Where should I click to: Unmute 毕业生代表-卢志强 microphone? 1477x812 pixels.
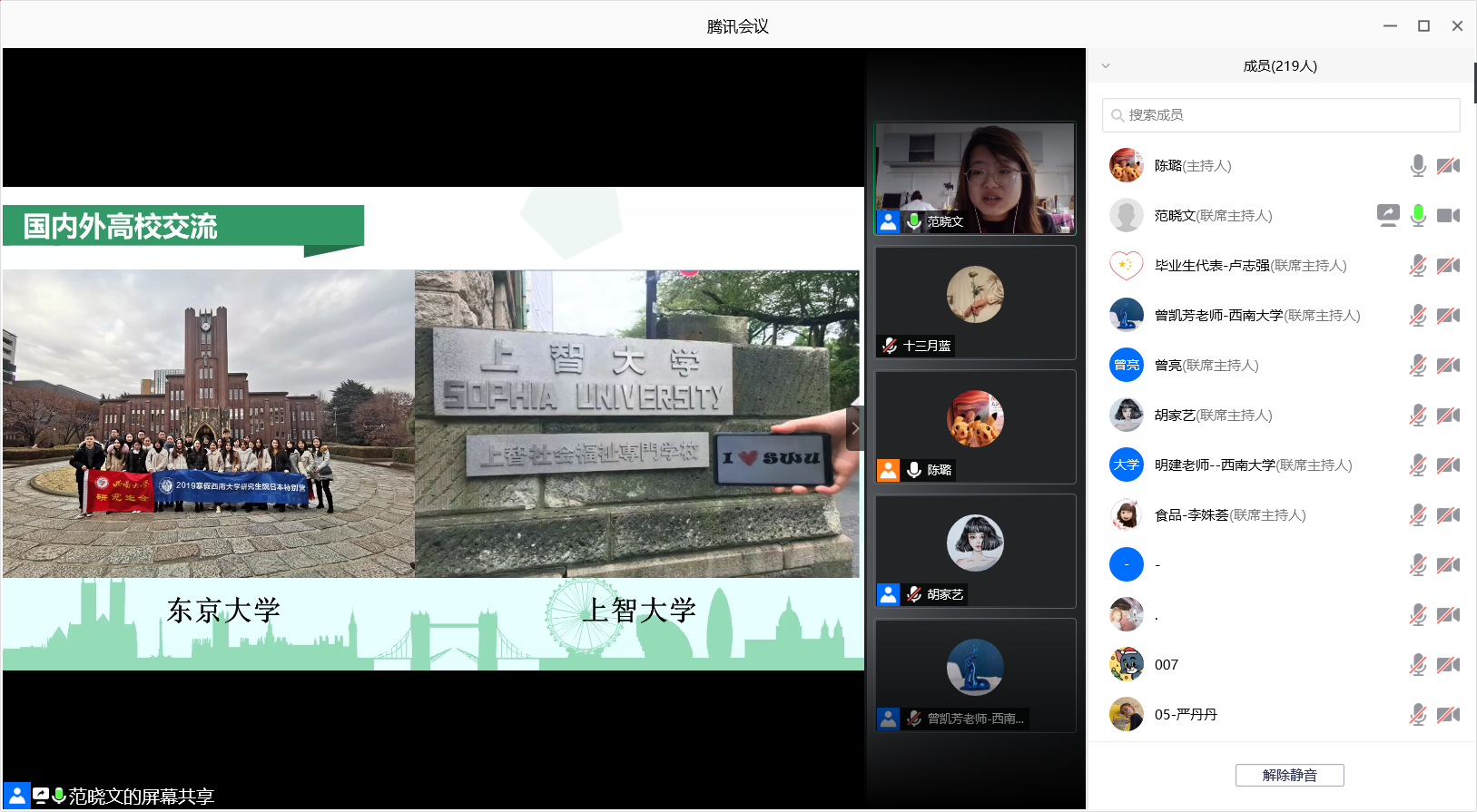(x=1417, y=265)
